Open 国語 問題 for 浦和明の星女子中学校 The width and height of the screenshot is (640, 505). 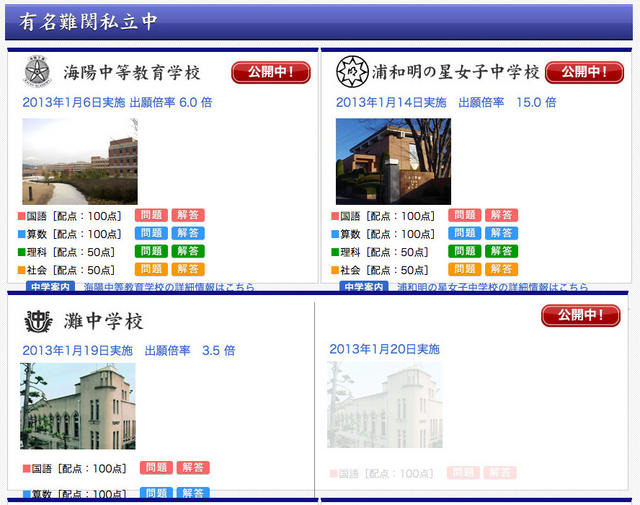(465, 215)
